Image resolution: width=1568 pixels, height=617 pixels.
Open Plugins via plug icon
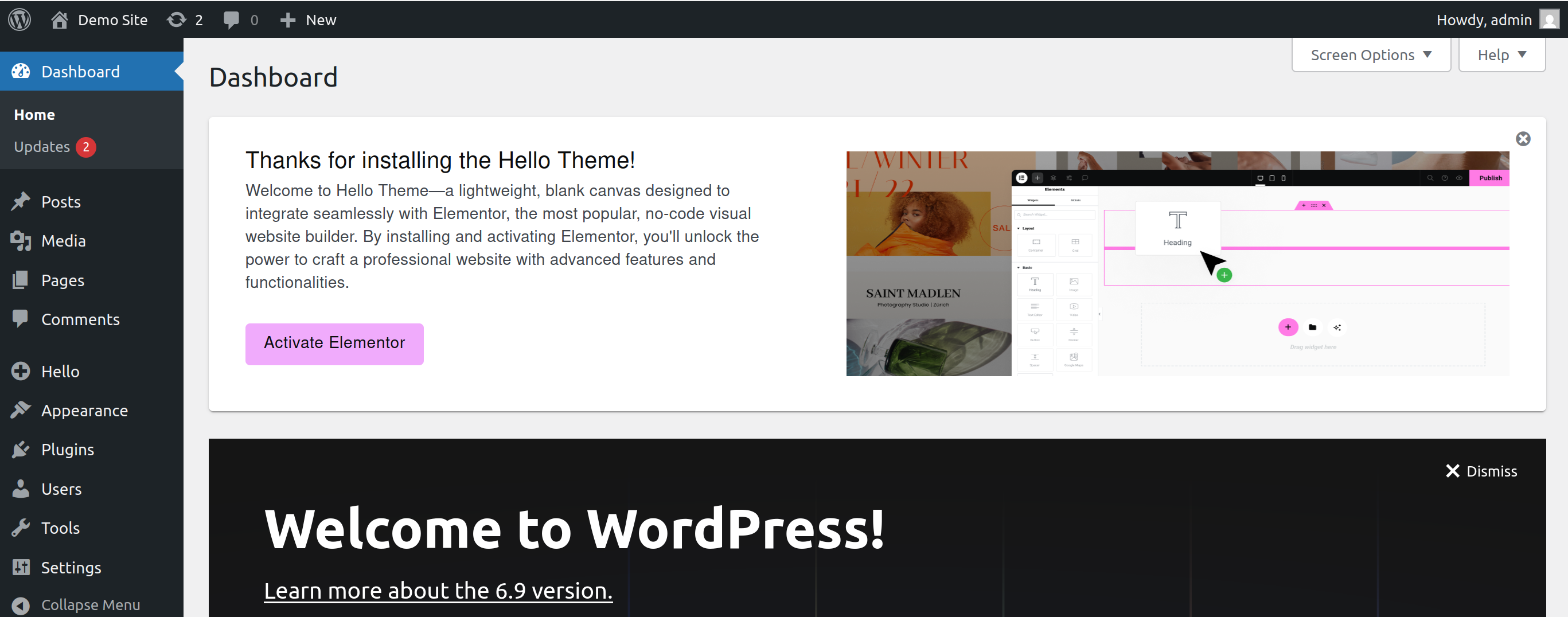pos(21,450)
